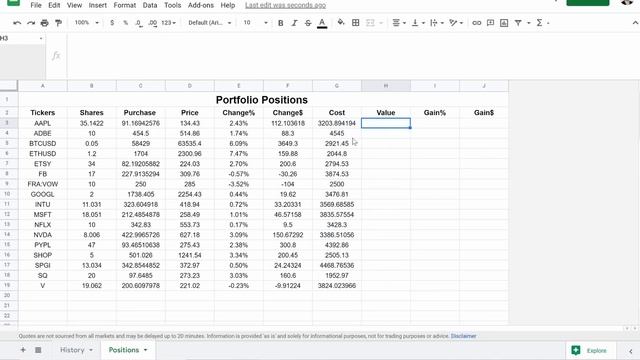This screenshot has width=640, height=360.
Task: Click the Text wrapping icon
Action: click(434, 23)
